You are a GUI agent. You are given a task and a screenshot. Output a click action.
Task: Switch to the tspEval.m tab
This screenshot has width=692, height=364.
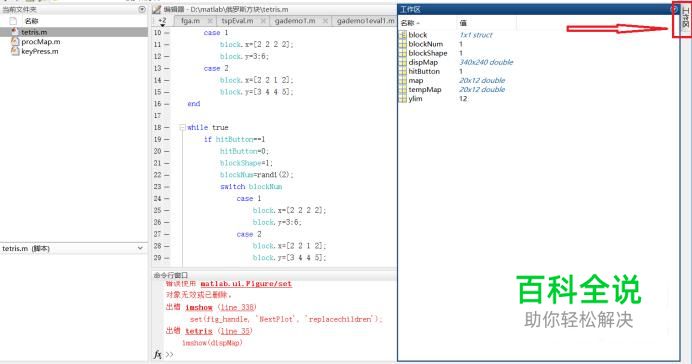point(237,21)
